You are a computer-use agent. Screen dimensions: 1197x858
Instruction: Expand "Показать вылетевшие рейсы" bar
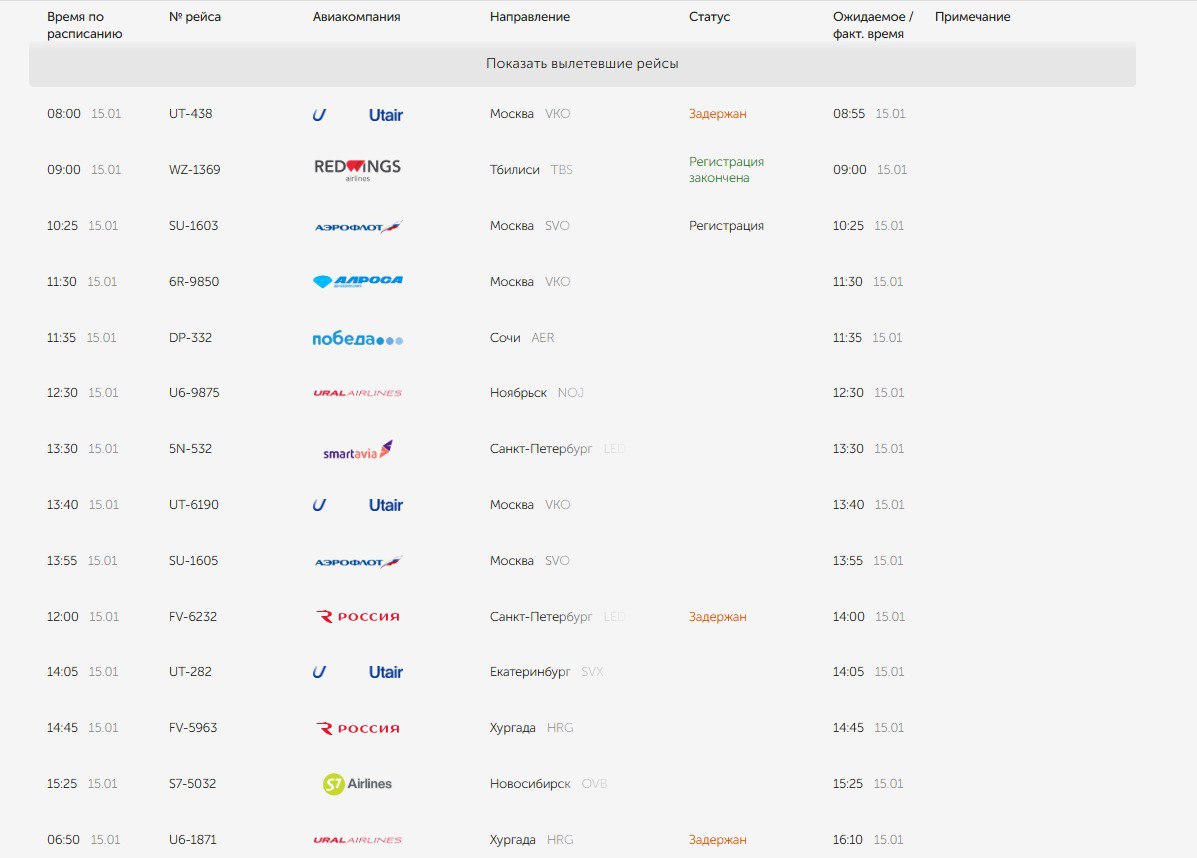click(582, 64)
